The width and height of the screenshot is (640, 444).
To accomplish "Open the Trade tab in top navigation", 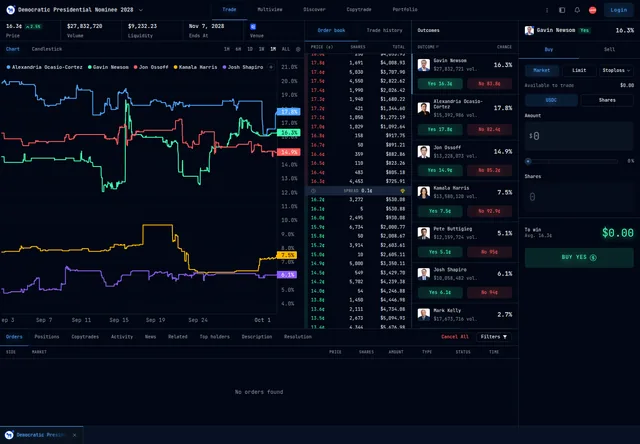I will pos(229,9).
